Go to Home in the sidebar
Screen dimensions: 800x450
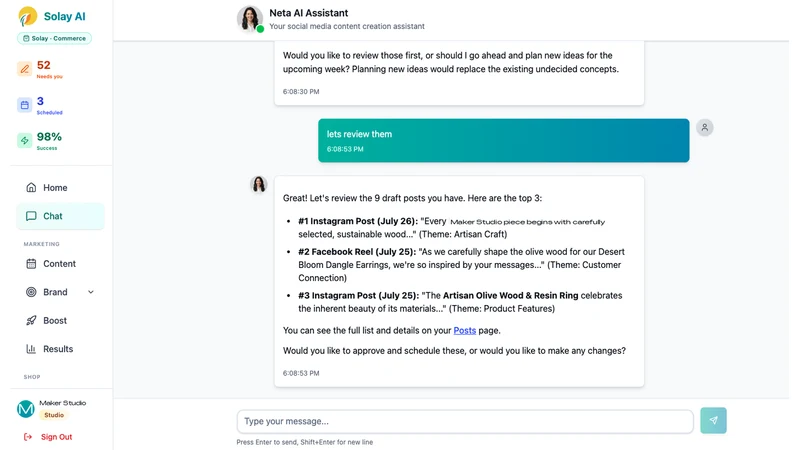point(60,188)
